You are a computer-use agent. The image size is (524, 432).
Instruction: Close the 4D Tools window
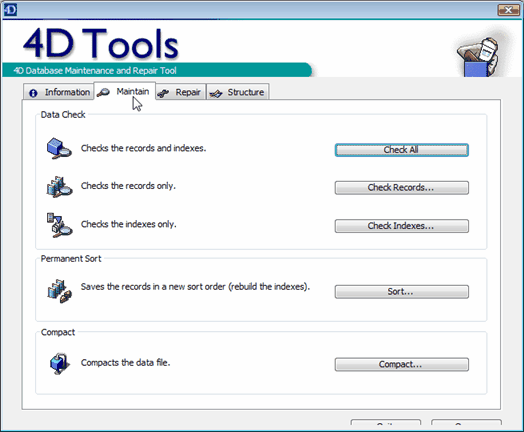coord(508,10)
